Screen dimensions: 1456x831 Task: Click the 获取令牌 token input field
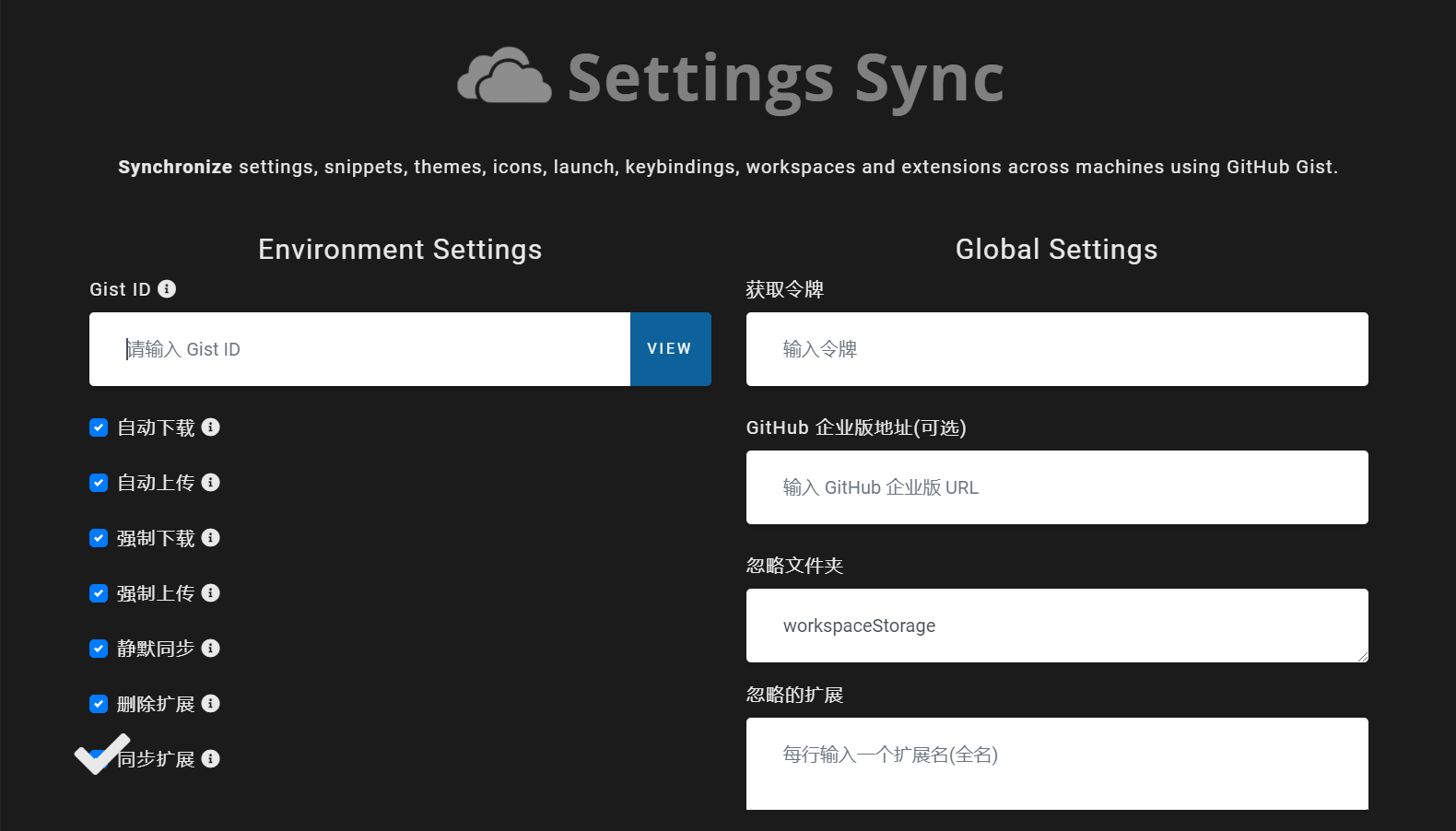(1057, 349)
